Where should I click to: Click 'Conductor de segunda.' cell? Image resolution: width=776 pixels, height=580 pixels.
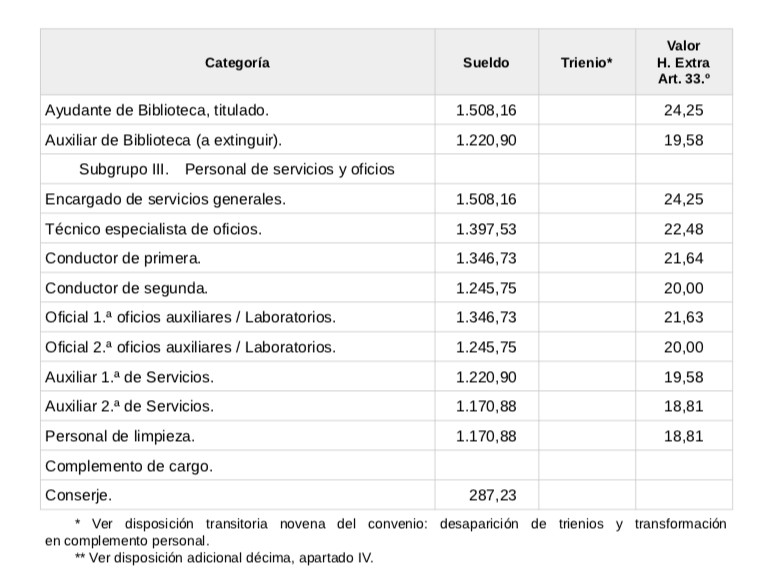126,288
